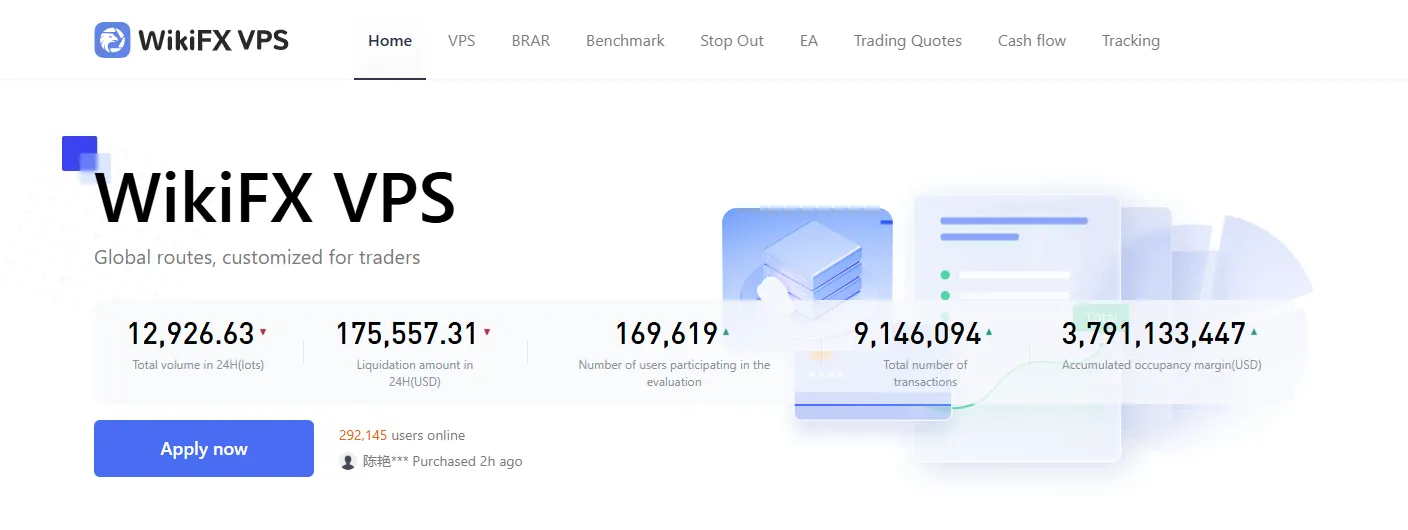
Task: Click the 12,926.63 total volume value
Action: 191,333
